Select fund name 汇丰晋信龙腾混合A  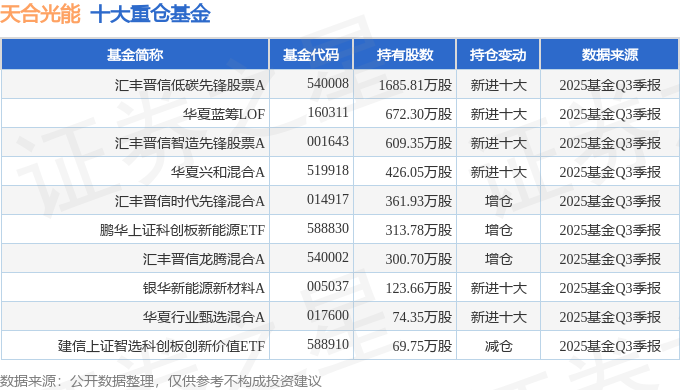point(203,259)
